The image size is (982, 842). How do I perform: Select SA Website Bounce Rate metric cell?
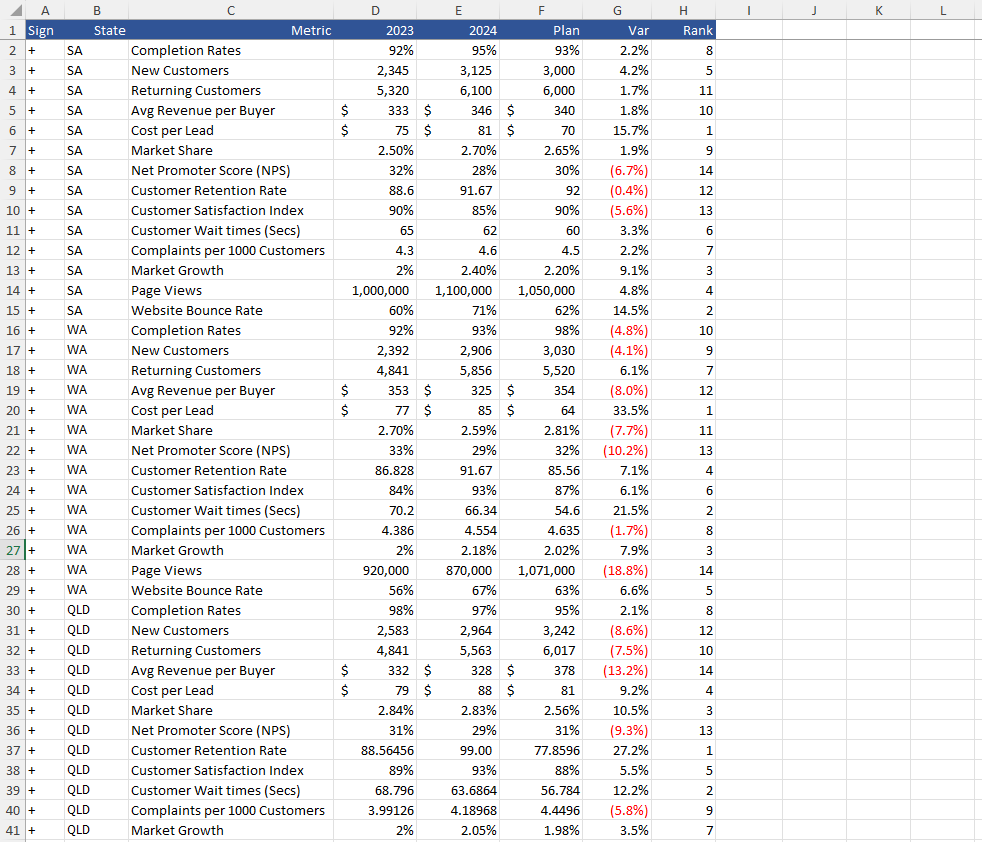tap(231, 310)
